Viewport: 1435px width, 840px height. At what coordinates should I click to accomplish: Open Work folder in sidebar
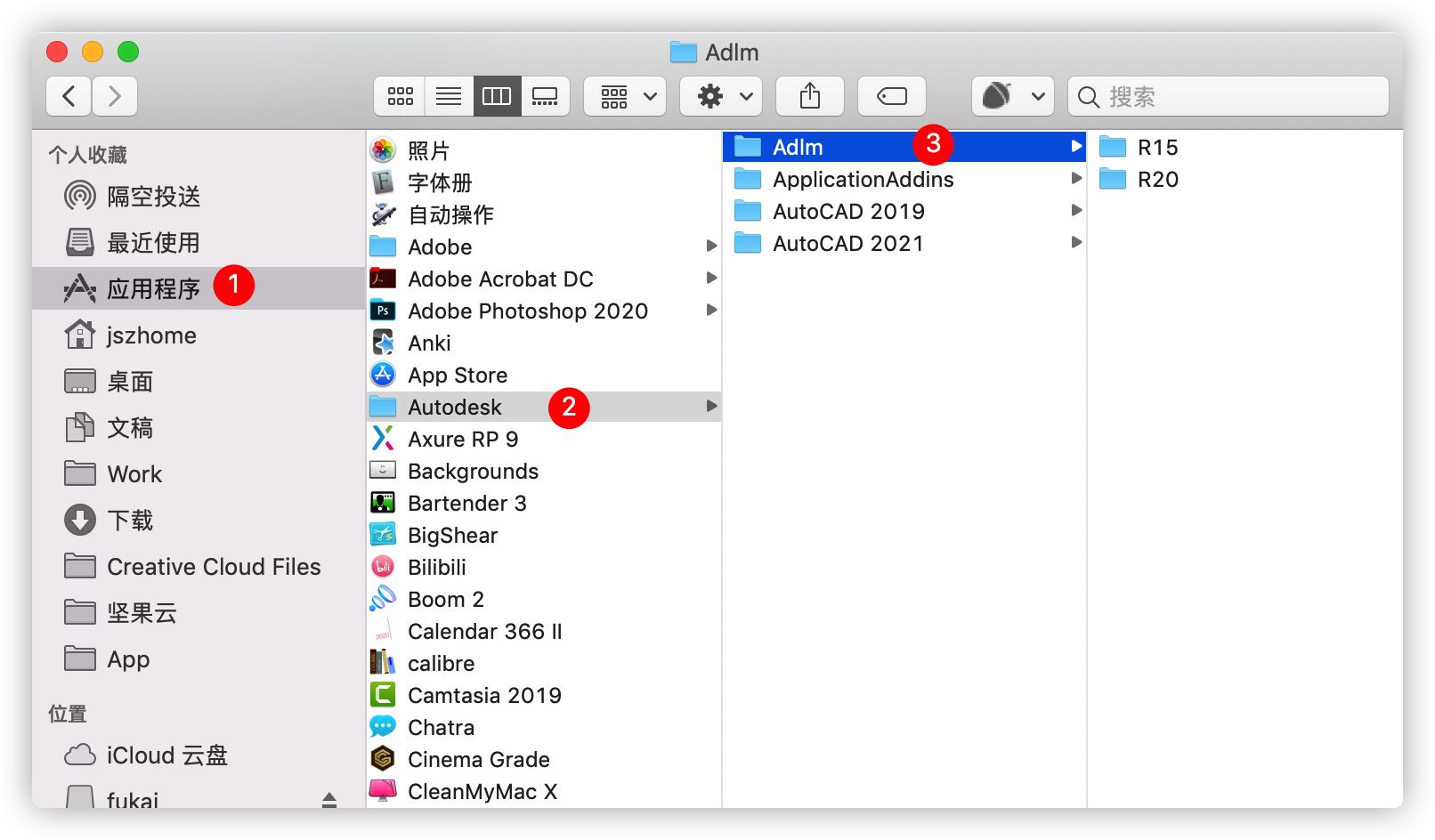point(199,473)
